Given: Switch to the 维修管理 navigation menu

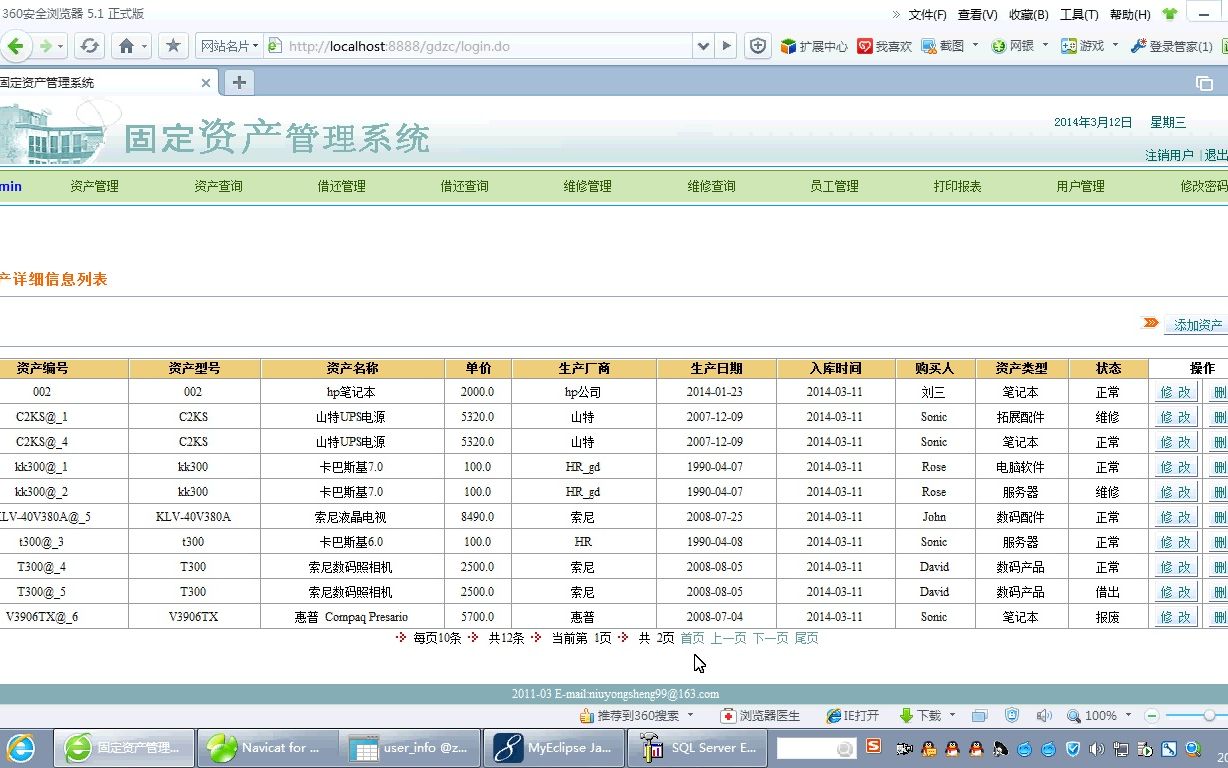Looking at the screenshot, I should click(587, 186).
